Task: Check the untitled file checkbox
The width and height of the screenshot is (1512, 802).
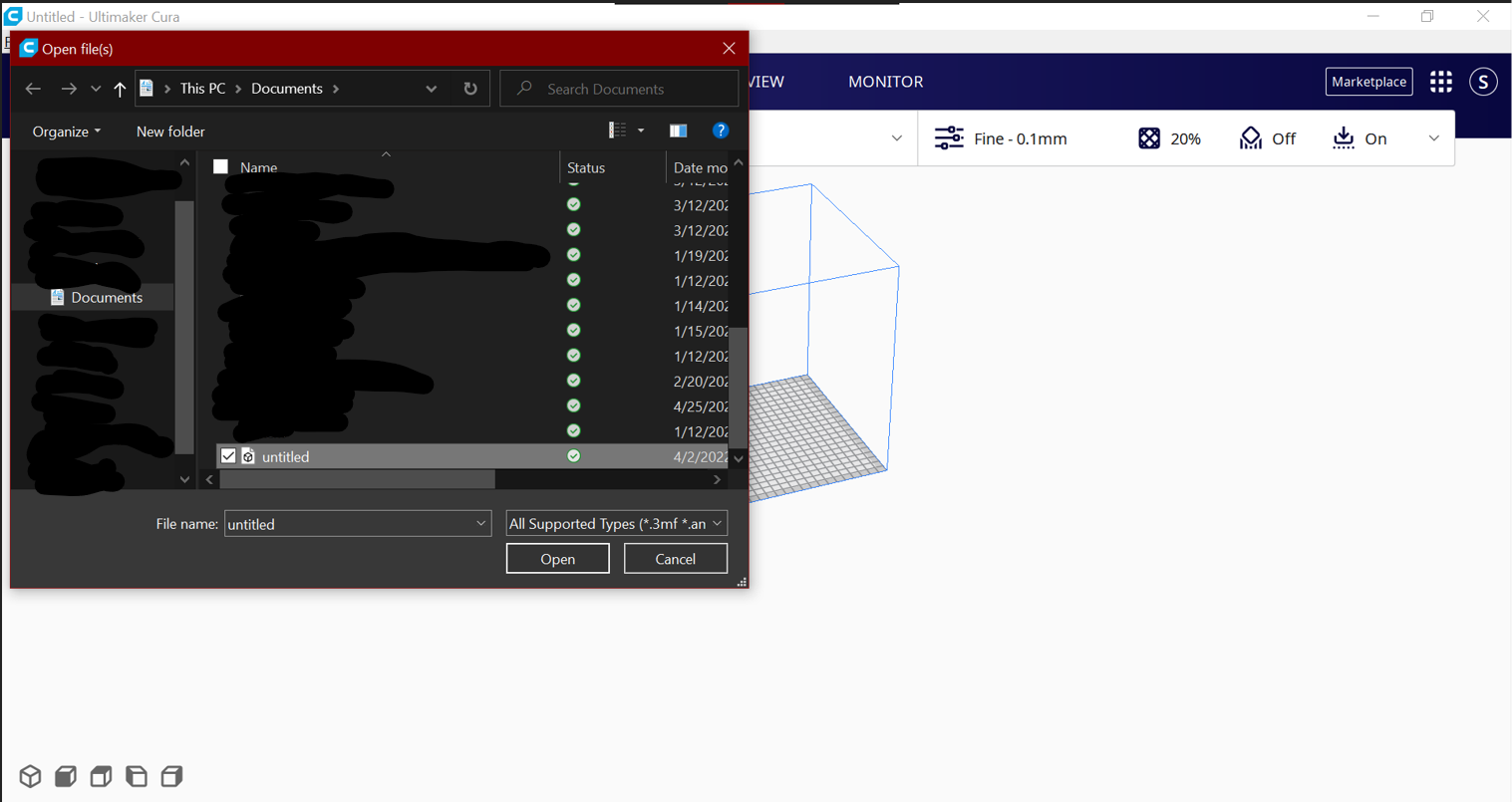Action: [x=229, y=455]
